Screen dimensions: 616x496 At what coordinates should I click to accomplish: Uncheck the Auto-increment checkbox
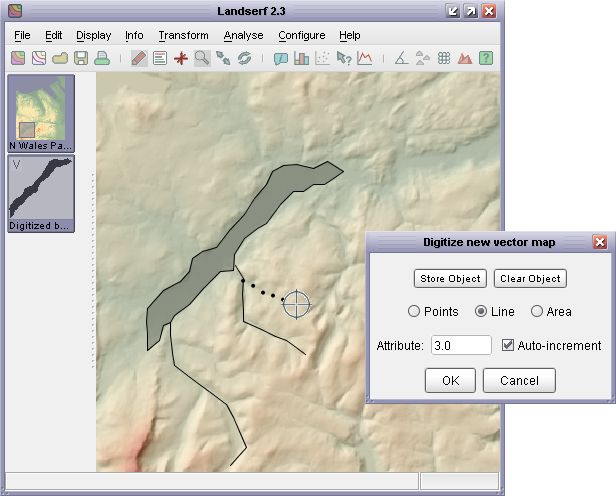508,345
